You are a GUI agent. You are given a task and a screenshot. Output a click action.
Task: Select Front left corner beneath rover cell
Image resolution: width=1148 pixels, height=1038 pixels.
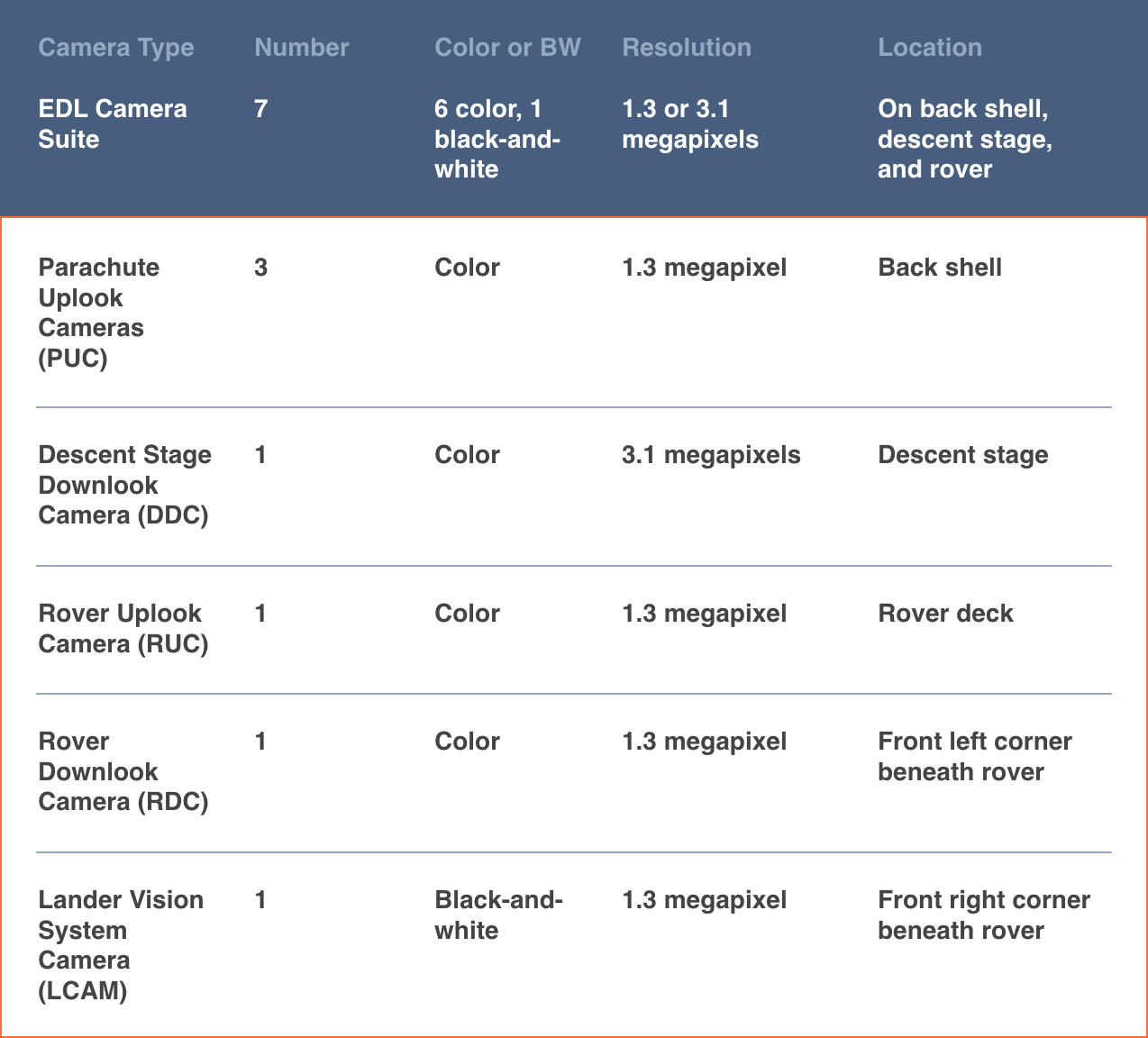[975, 757]
